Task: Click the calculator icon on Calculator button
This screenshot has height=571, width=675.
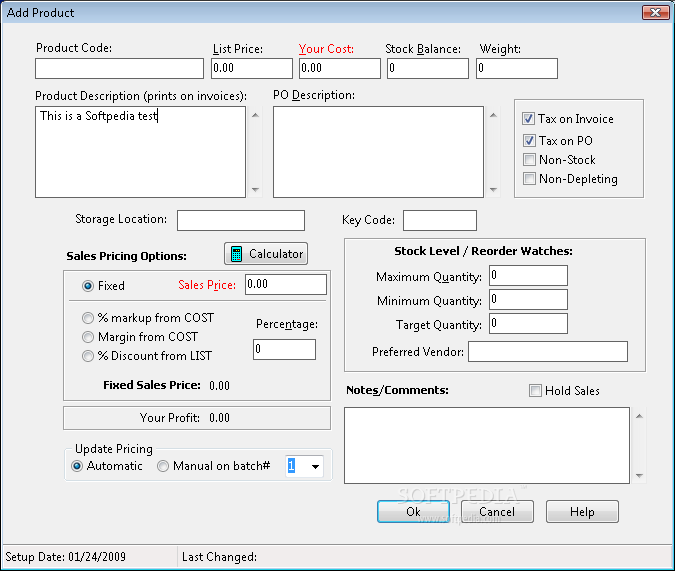Action: tap(236, 254)
